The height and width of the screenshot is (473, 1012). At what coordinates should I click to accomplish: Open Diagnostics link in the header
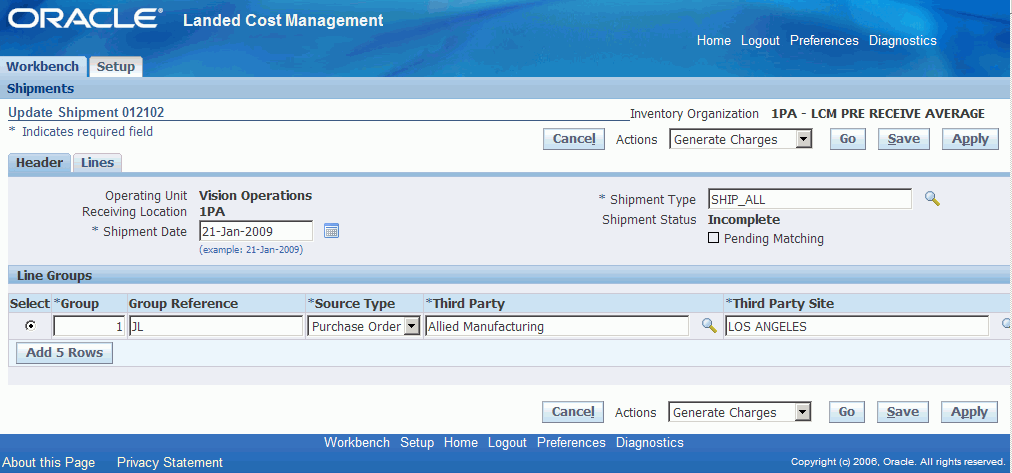click(902, 41)
